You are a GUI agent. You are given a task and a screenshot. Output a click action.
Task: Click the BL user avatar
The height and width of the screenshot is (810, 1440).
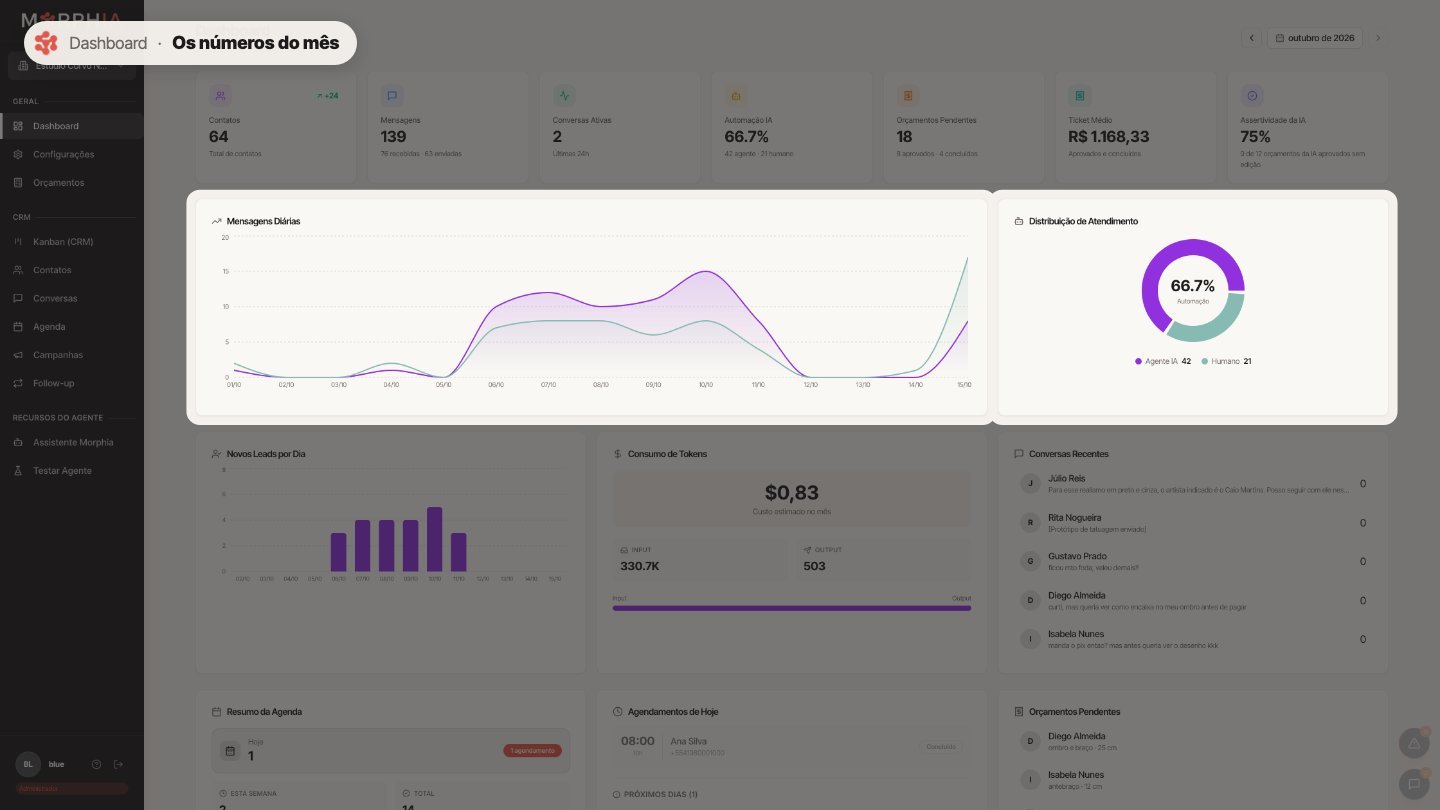coord(28,764)
